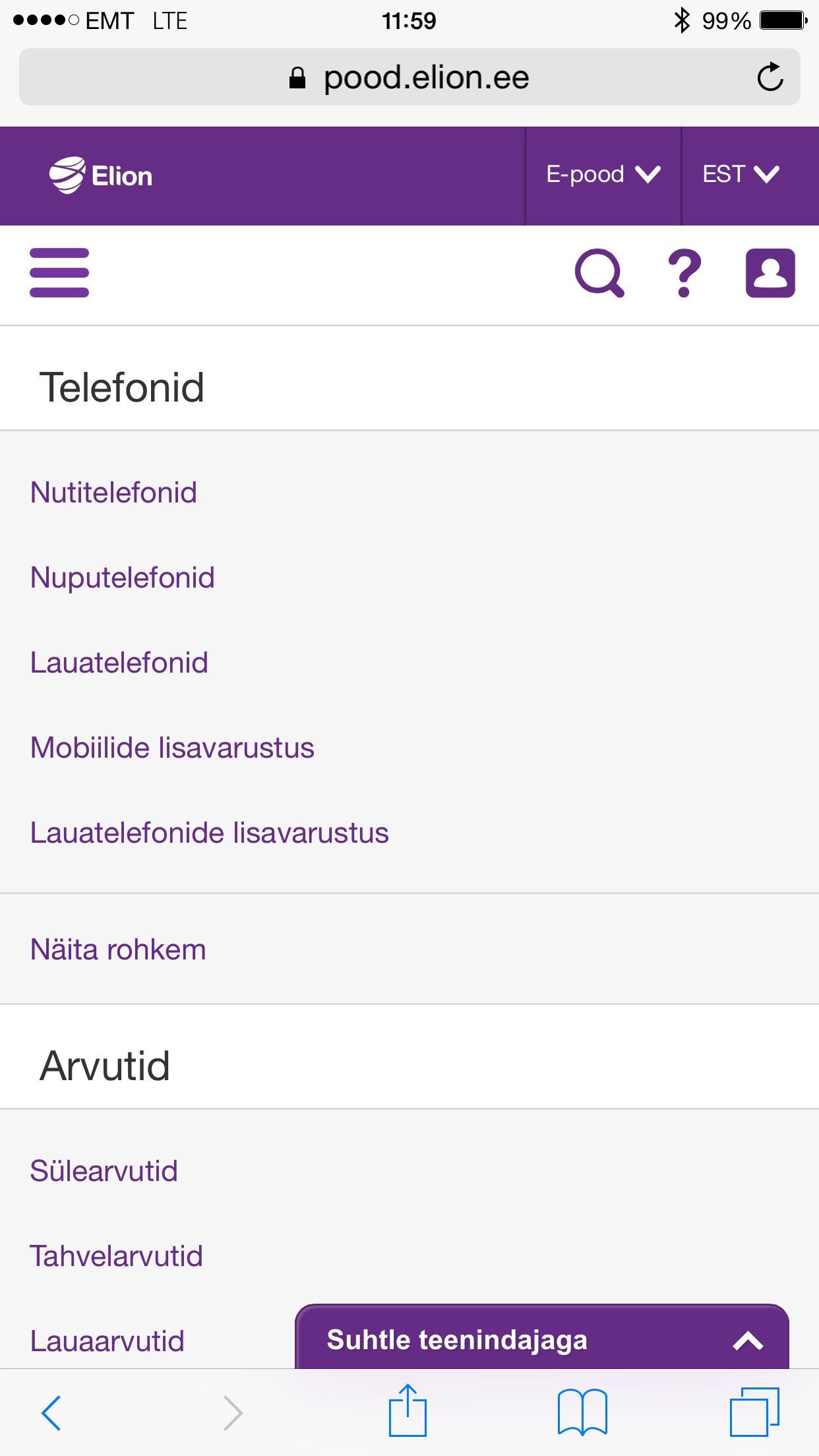Screen dimensions: 819x1456
Task: Open Tahvelarvutid category
Action: [x=116, y=1256]
